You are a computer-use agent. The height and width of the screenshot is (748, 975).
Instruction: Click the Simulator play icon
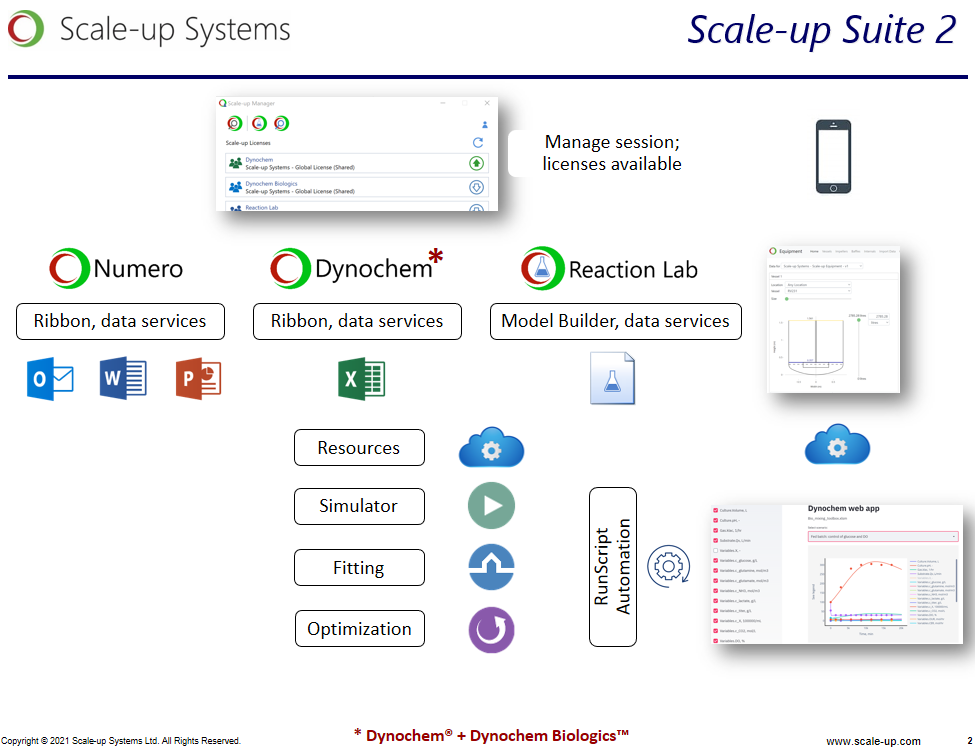click(491, 506)
